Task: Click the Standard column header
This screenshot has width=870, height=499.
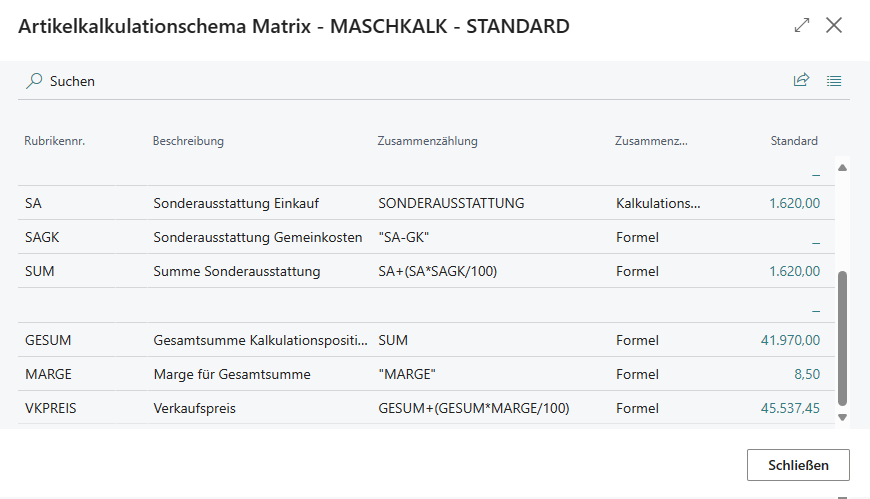Action: click(x=794, y=141)
